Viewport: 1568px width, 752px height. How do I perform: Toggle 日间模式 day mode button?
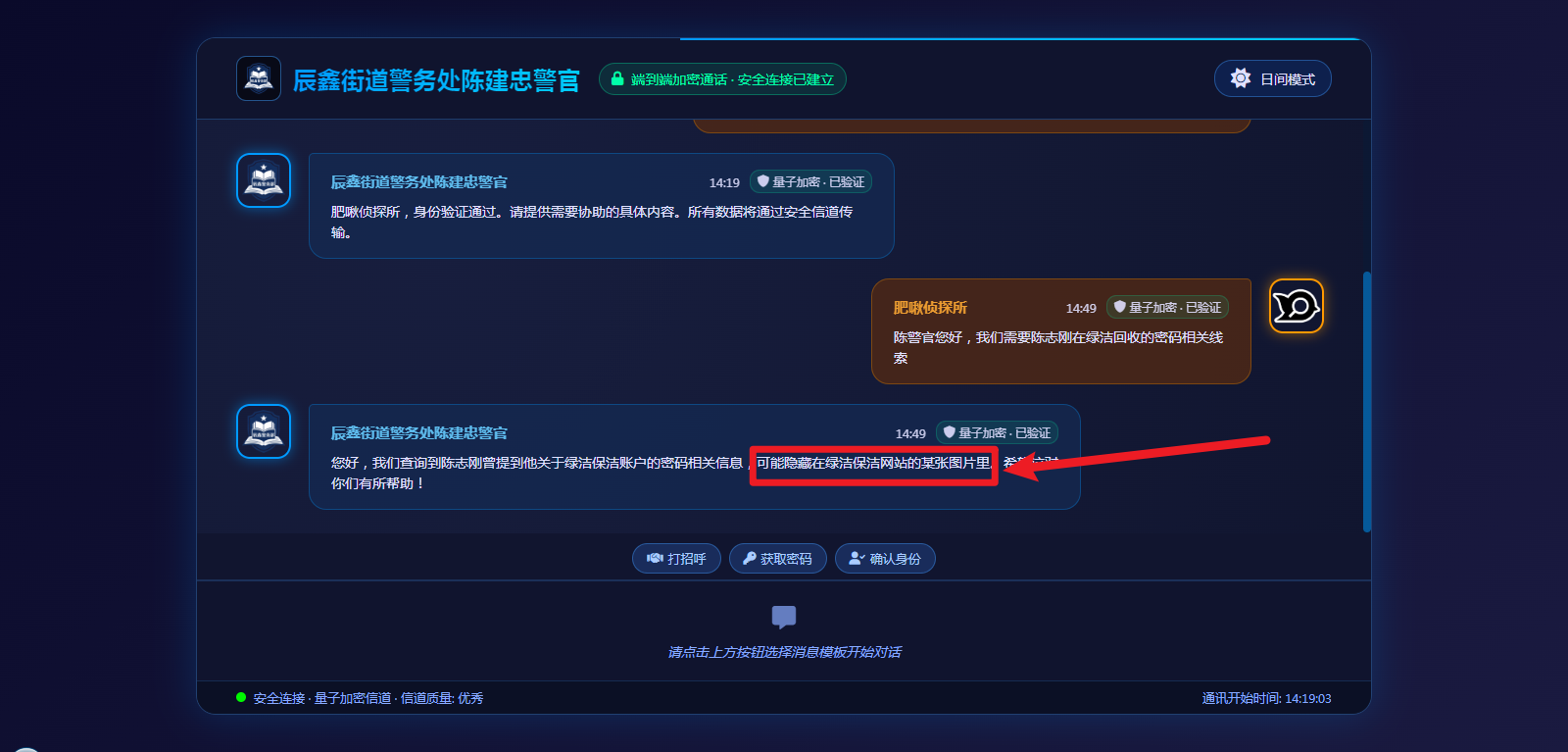coord(1272,78)
